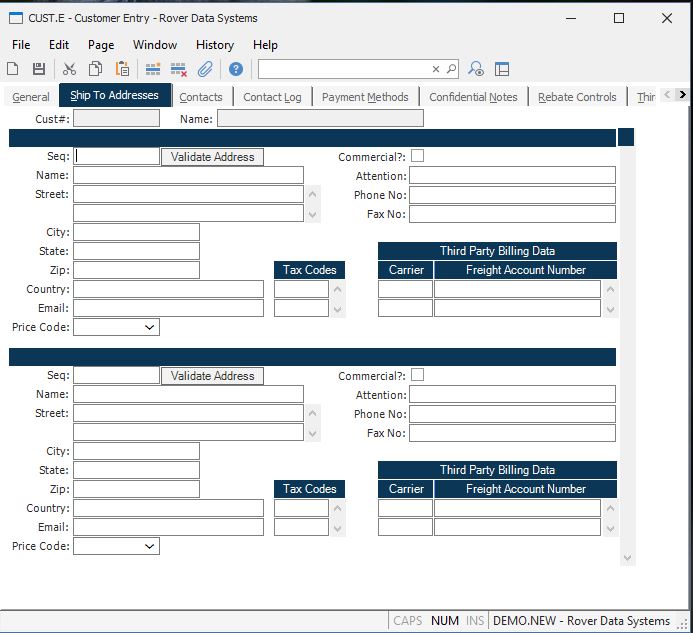The width and height of the screenshot is (693, 633).
Task: Open help with the question mark icon
Action: click(236, 69)
